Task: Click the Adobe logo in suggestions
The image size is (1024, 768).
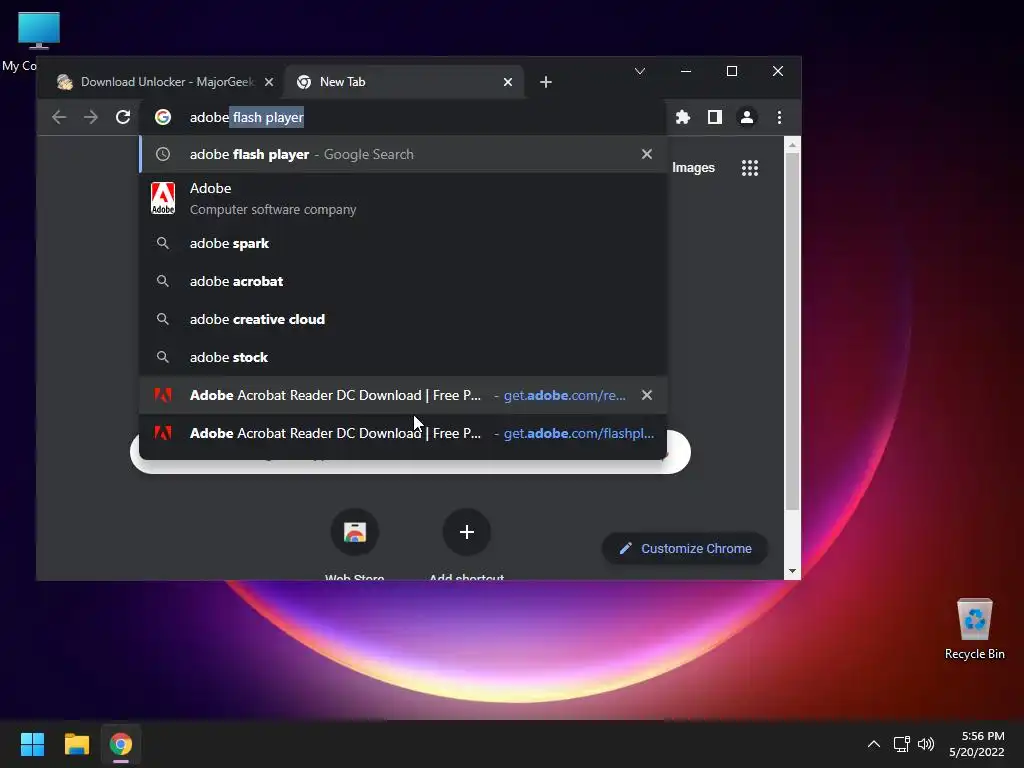Action: [x=163, y=199]
